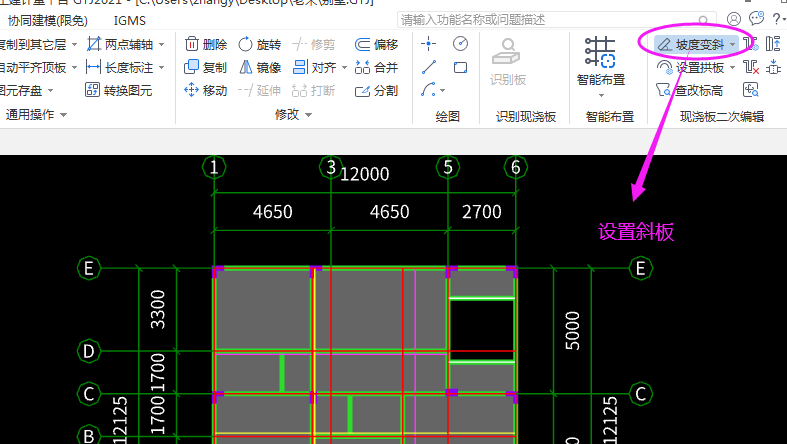The image size is (787, 444).
Task: Expand the 坡度变斜 dropdown arrow
Action: (x=732, y=45)
